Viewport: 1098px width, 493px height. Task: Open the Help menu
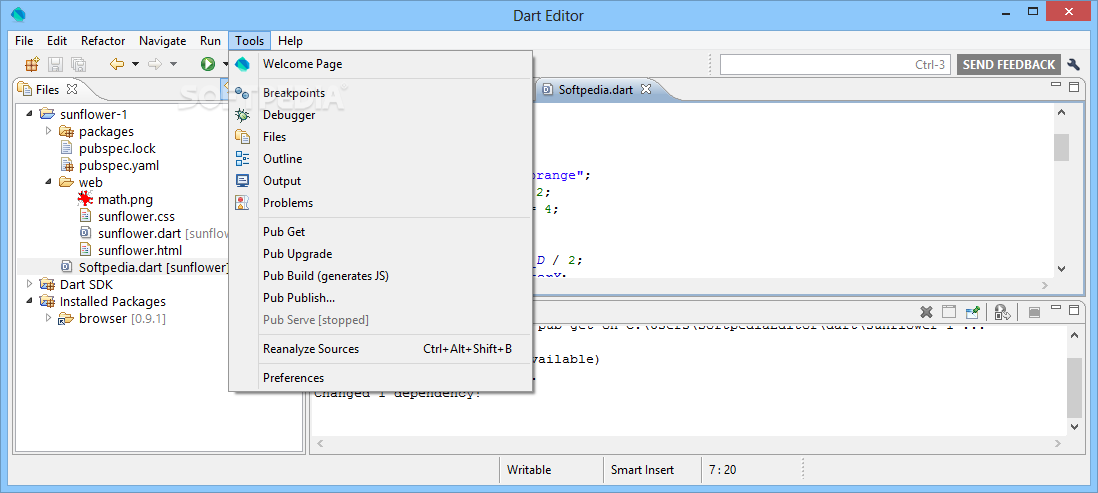coord(290,41)
